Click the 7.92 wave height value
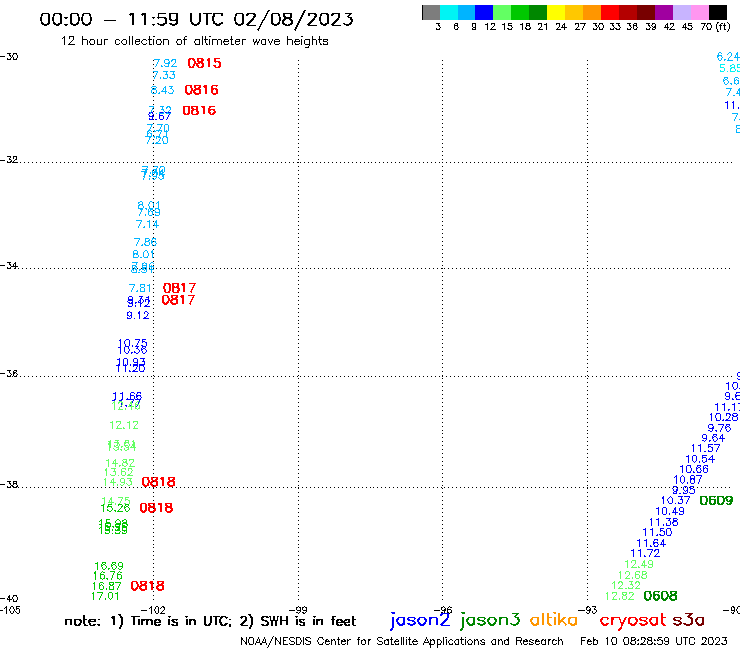The width and height of the screenshot is (740, 650). coord(165,63)
